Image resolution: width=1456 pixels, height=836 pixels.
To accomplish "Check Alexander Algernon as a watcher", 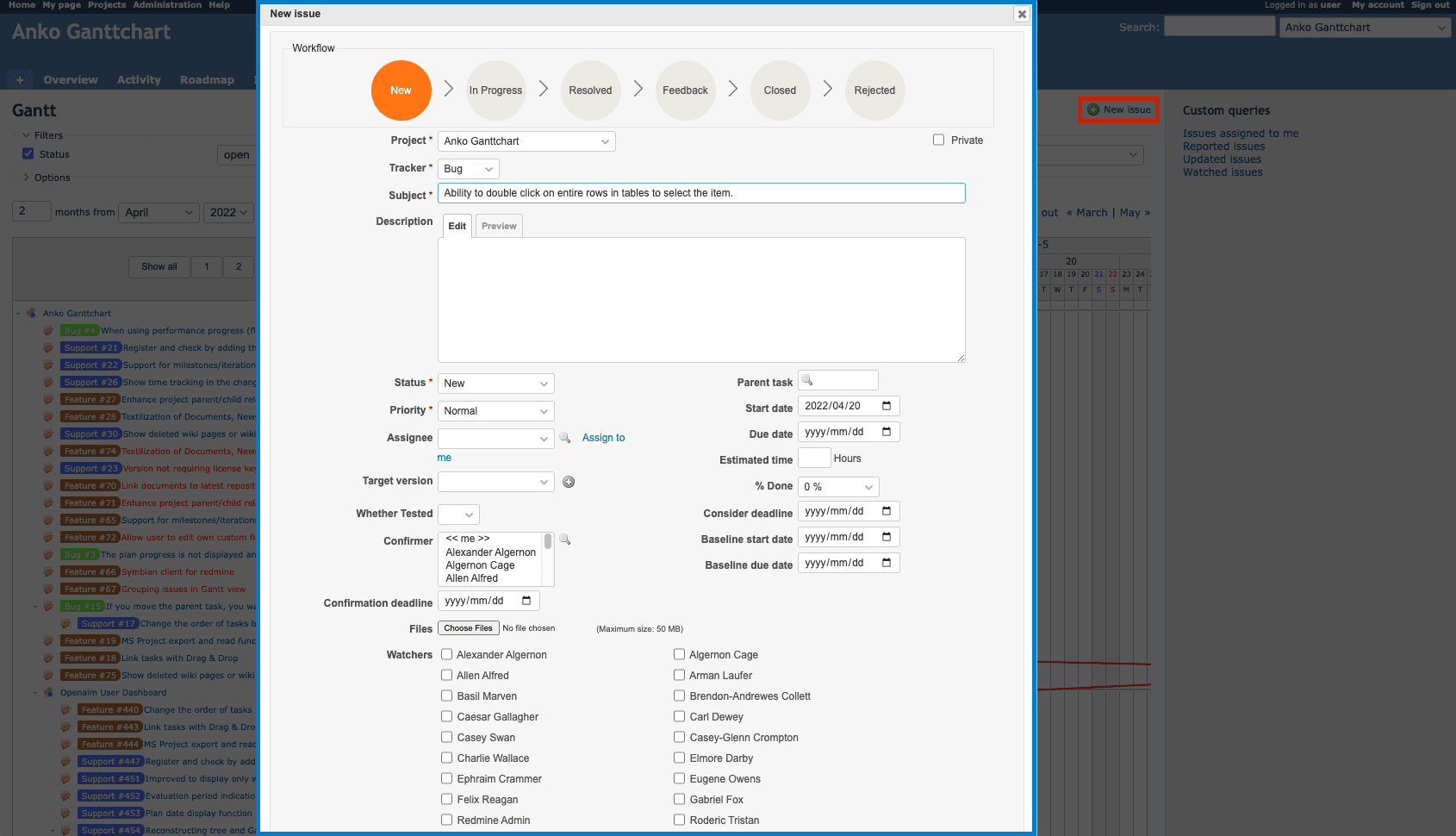I will (446, 654).
